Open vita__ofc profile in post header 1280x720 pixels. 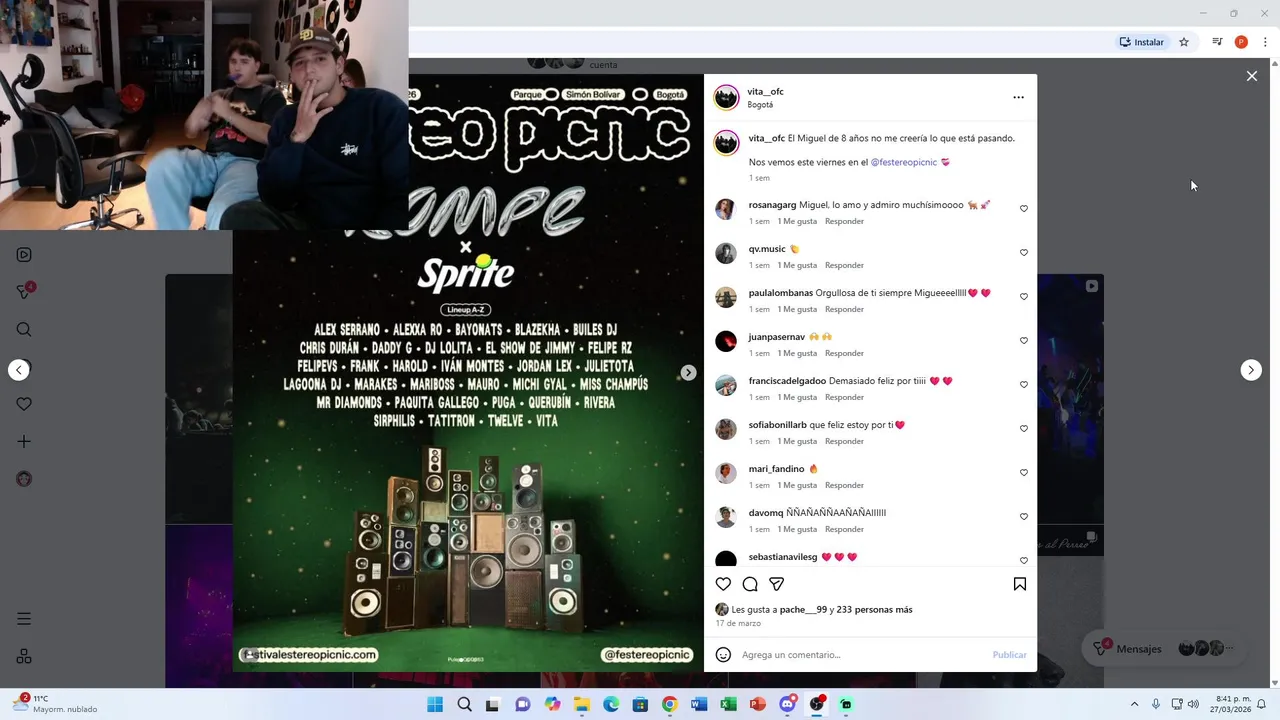click(765, 92)
